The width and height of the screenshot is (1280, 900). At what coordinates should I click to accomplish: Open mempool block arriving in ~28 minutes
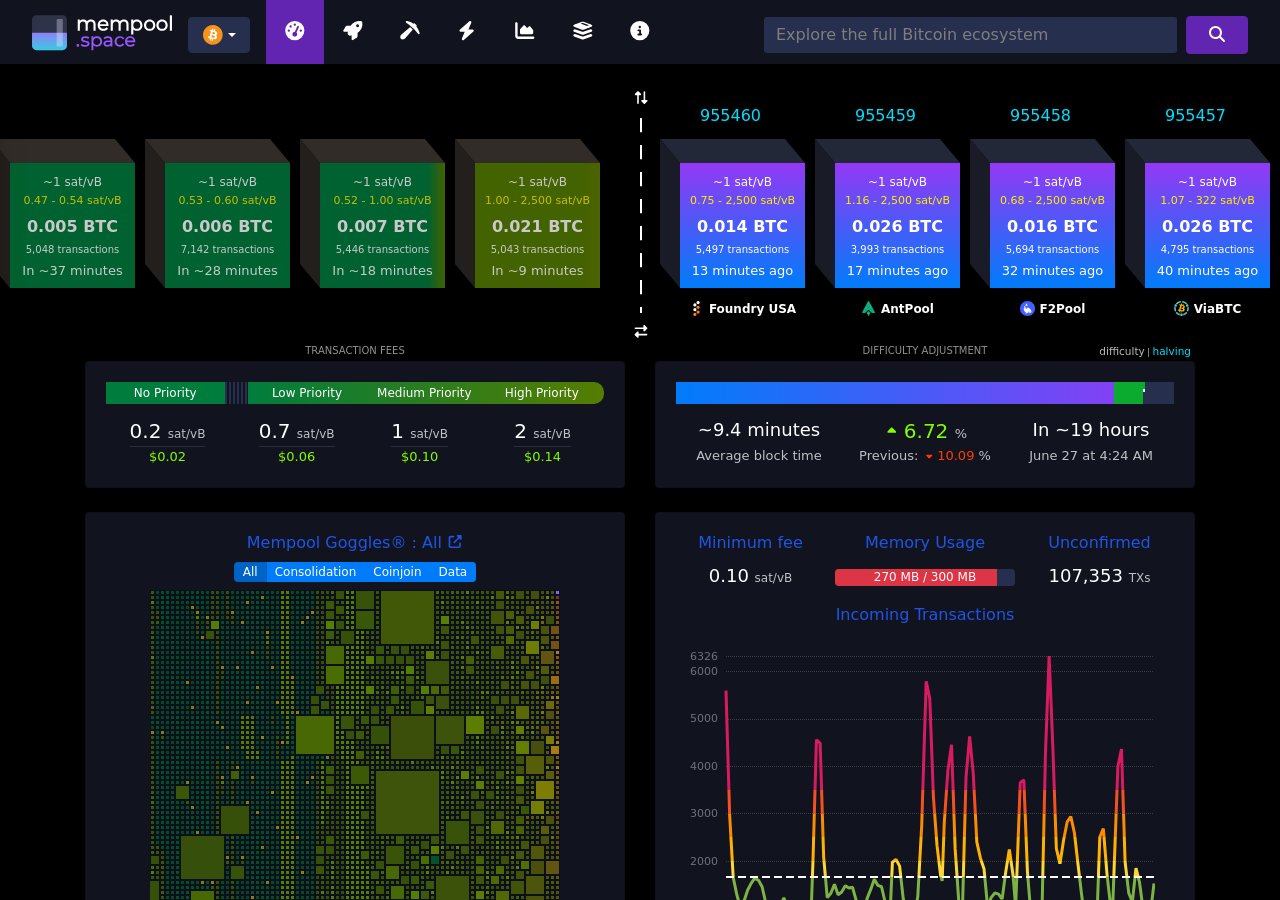[227, 225]
